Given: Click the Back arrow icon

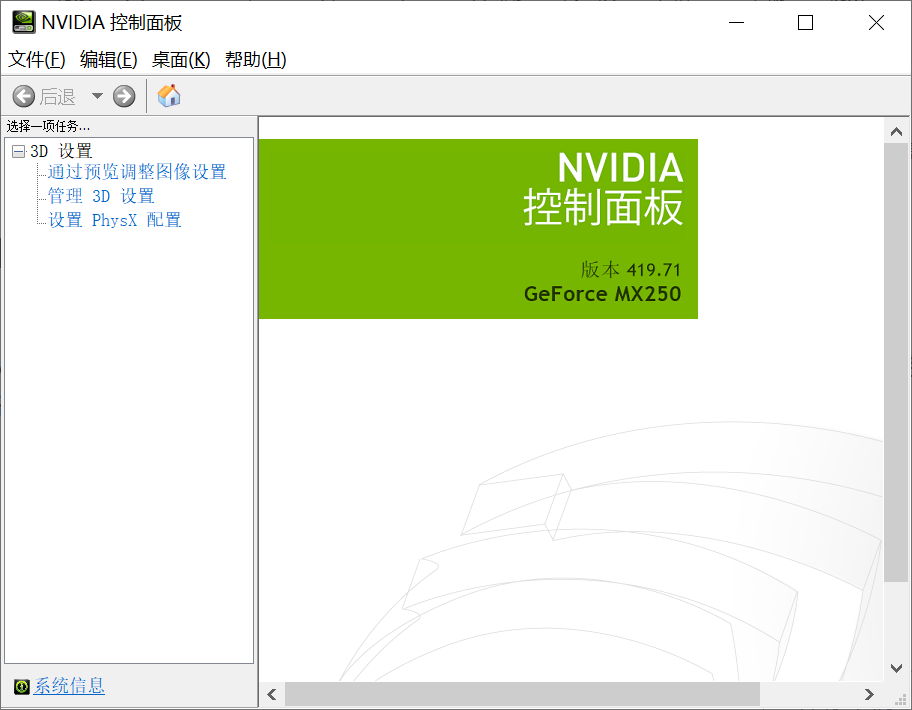Looking at the screenshot, I should click(24, 97).
